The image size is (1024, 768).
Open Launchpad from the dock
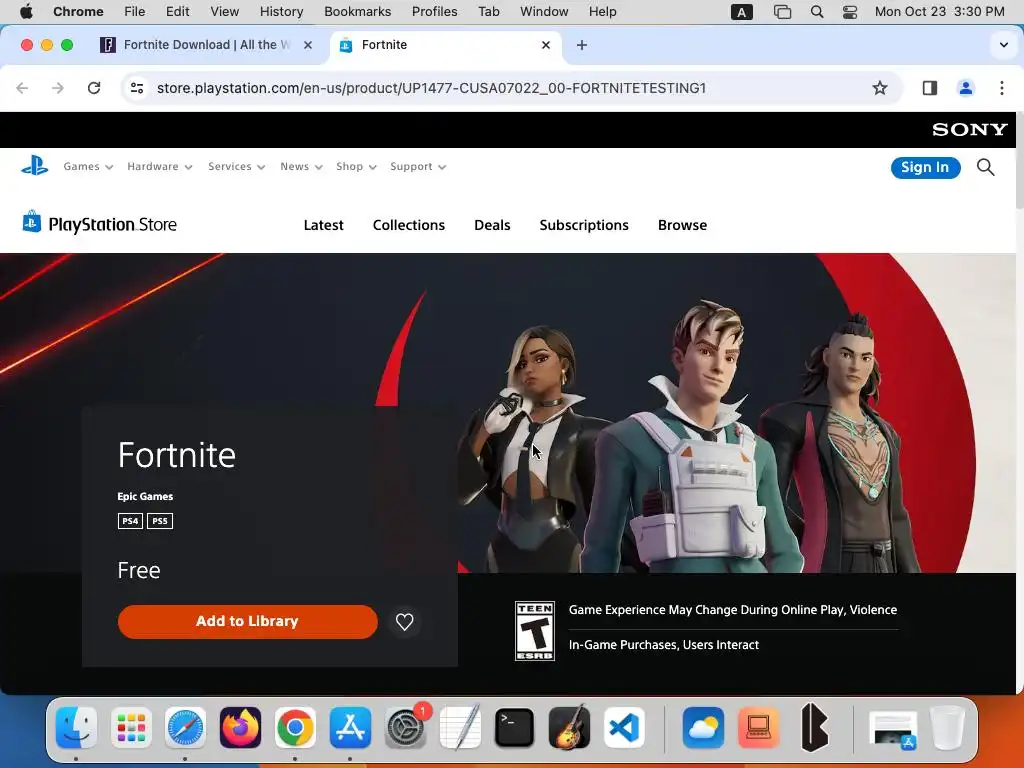pyautogui.click(x=131, y=727)
